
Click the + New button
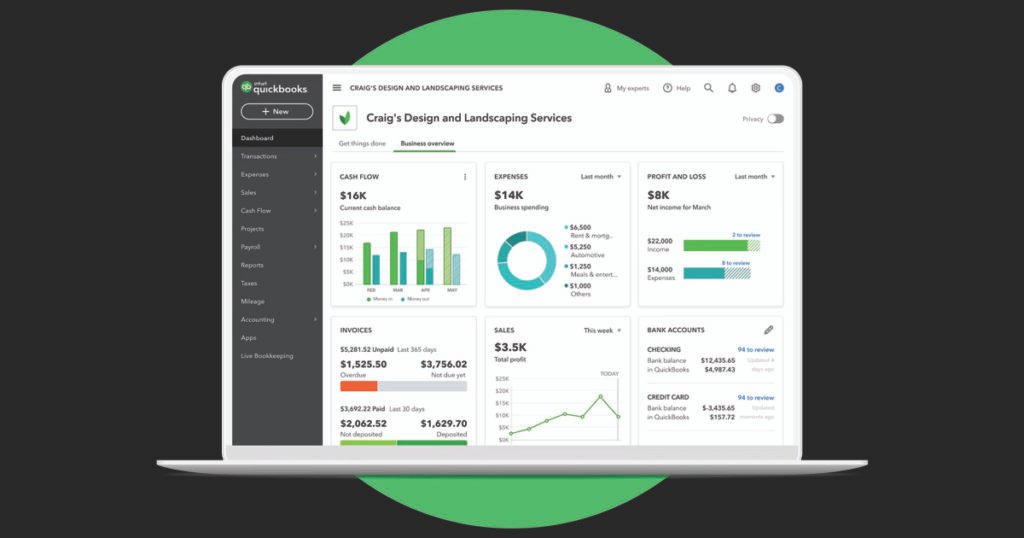tap(277, 112)
